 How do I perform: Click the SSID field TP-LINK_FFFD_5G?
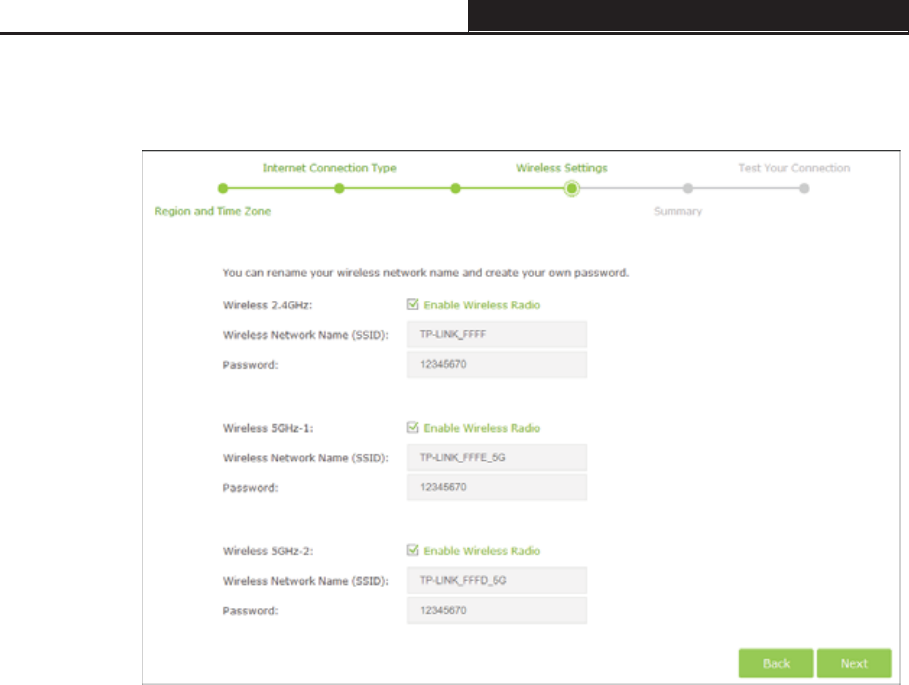[497, 580]
